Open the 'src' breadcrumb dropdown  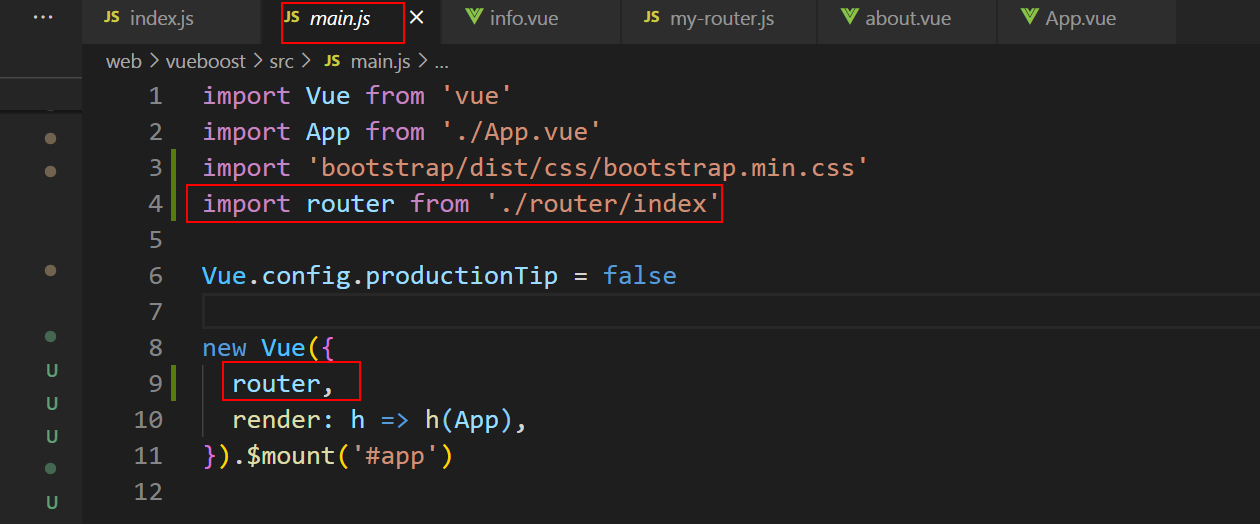(x=281, y=62)
